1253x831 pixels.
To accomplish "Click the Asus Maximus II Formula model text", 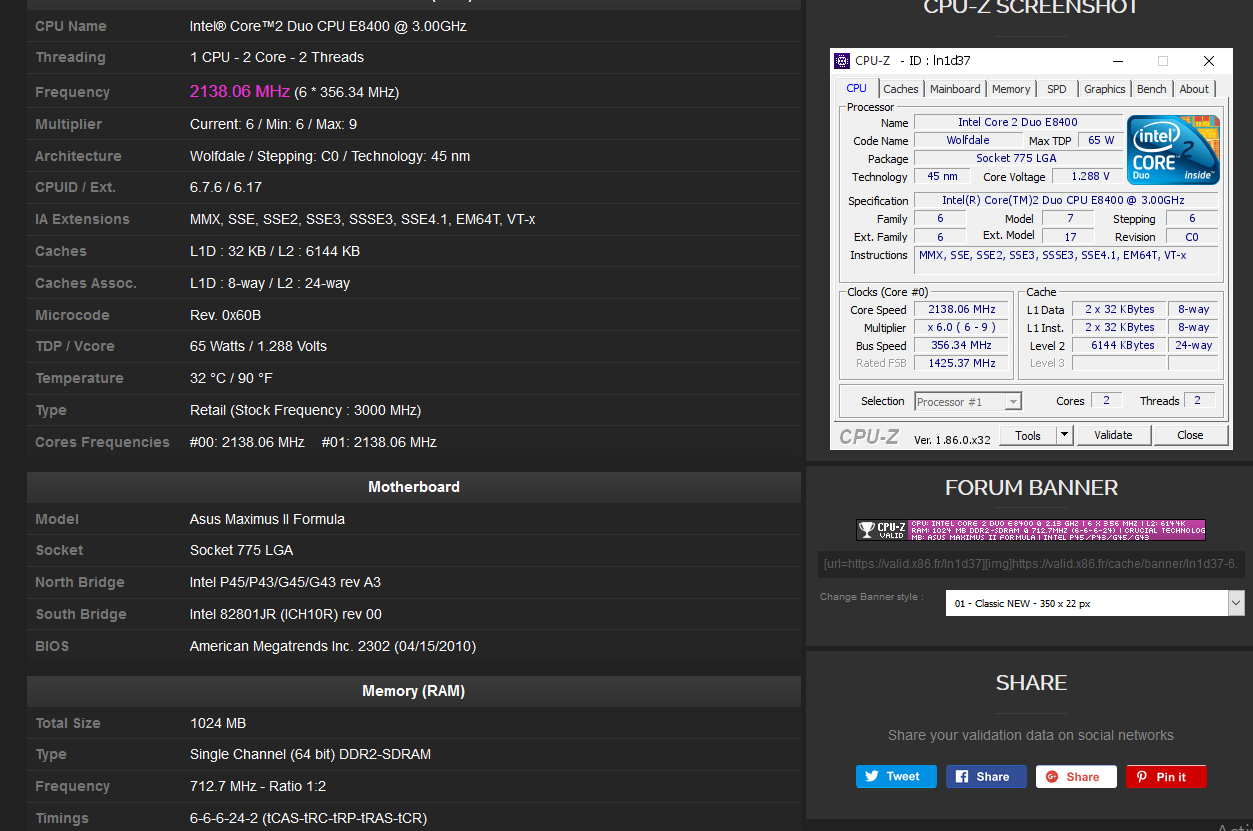I will [267, 519].
